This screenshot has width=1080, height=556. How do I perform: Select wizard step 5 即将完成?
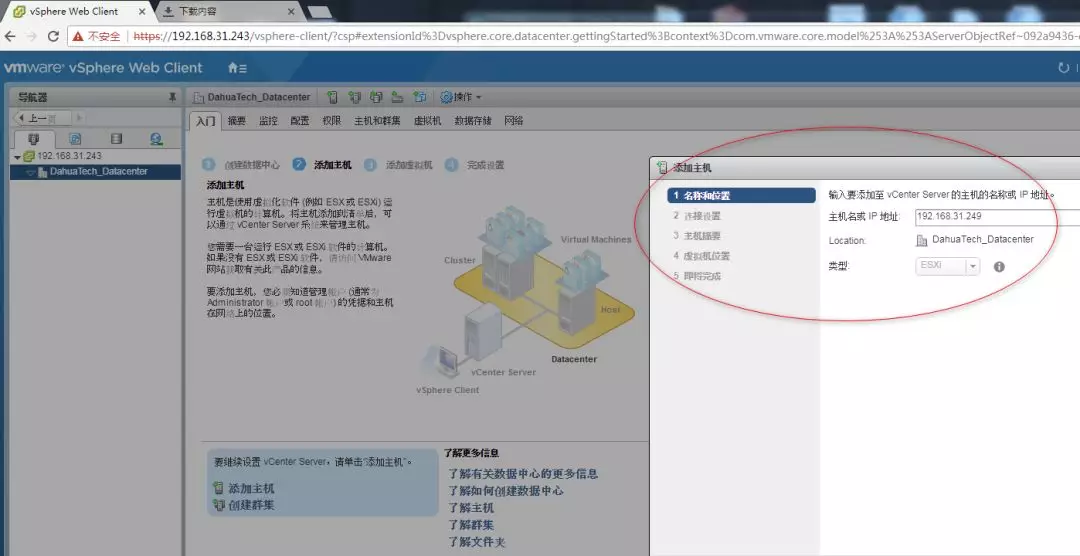[x=697, y=276]
